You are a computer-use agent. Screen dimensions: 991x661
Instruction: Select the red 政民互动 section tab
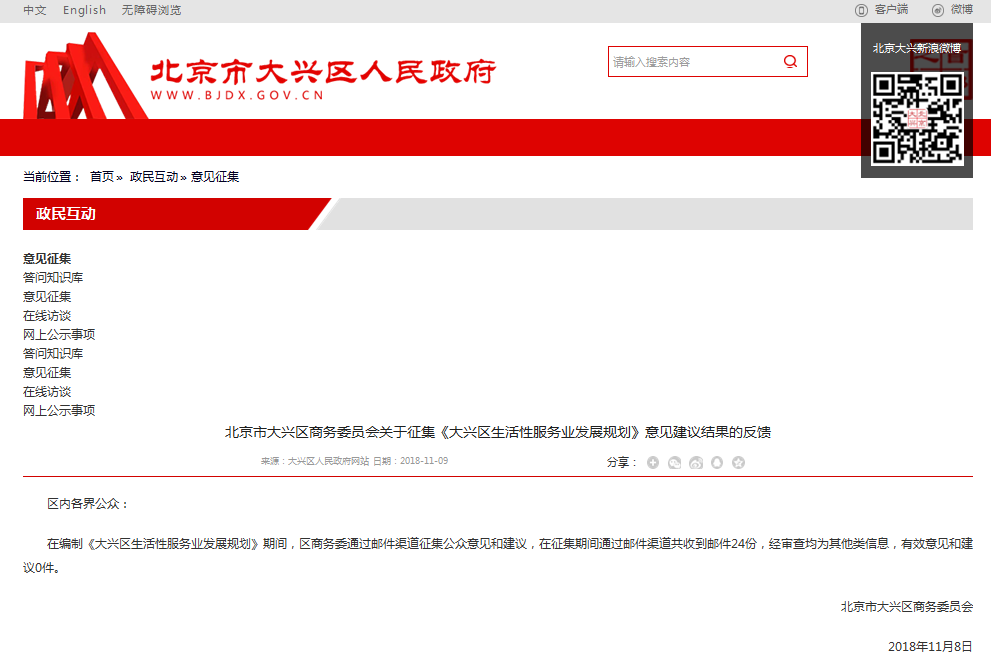click(66, 214)
